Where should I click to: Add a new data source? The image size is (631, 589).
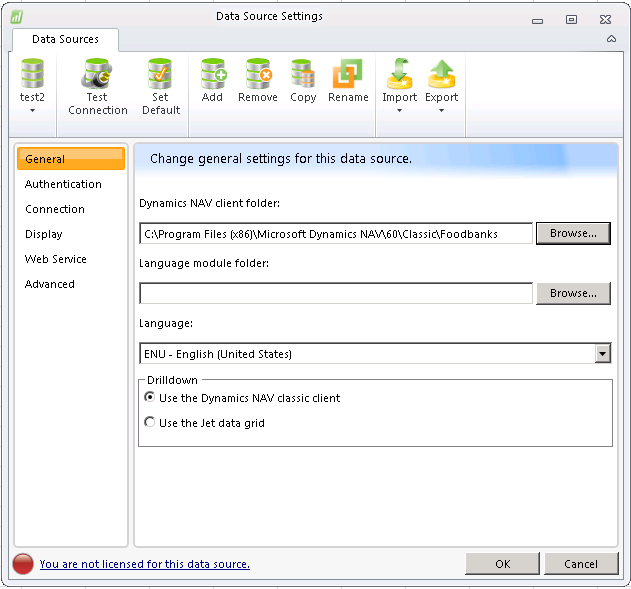[212, 75]
